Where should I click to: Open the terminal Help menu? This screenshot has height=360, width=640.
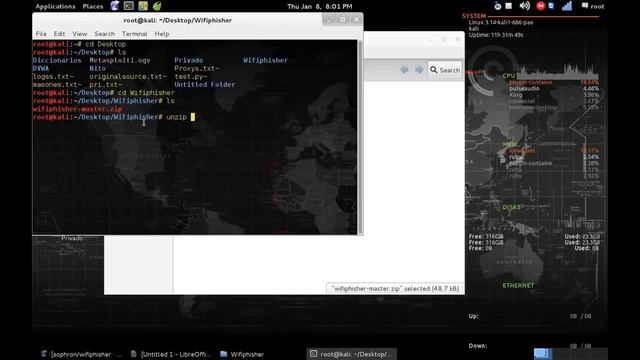(162, 34)
